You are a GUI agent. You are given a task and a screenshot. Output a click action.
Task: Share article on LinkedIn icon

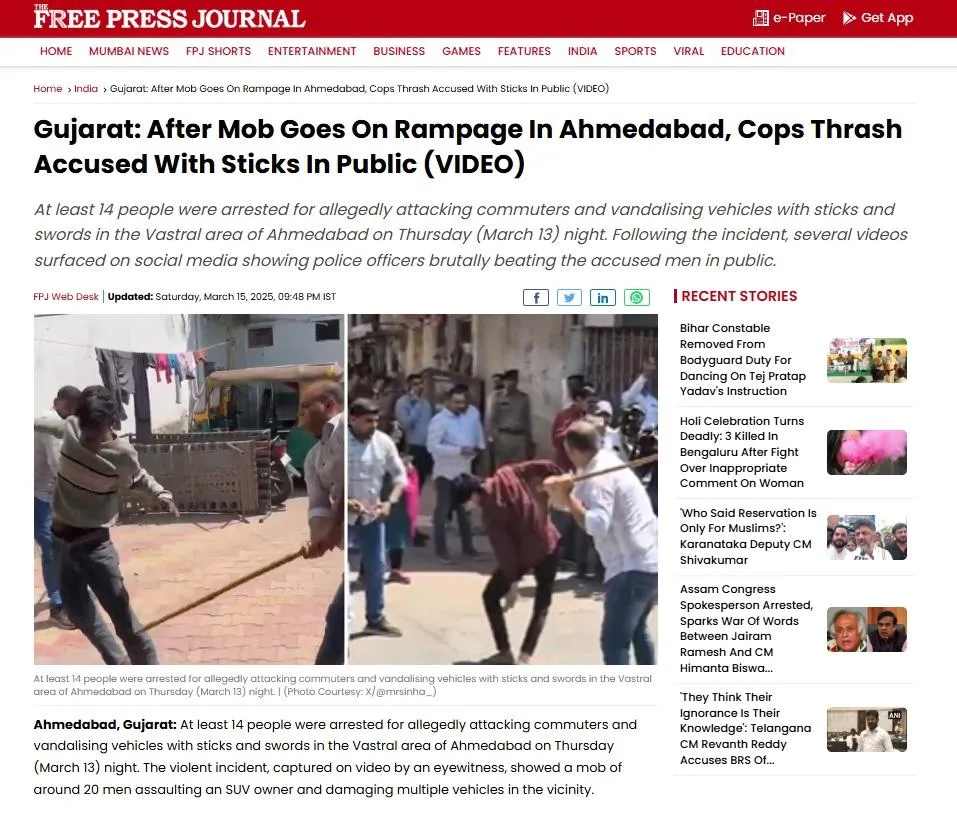pos(602,297)
